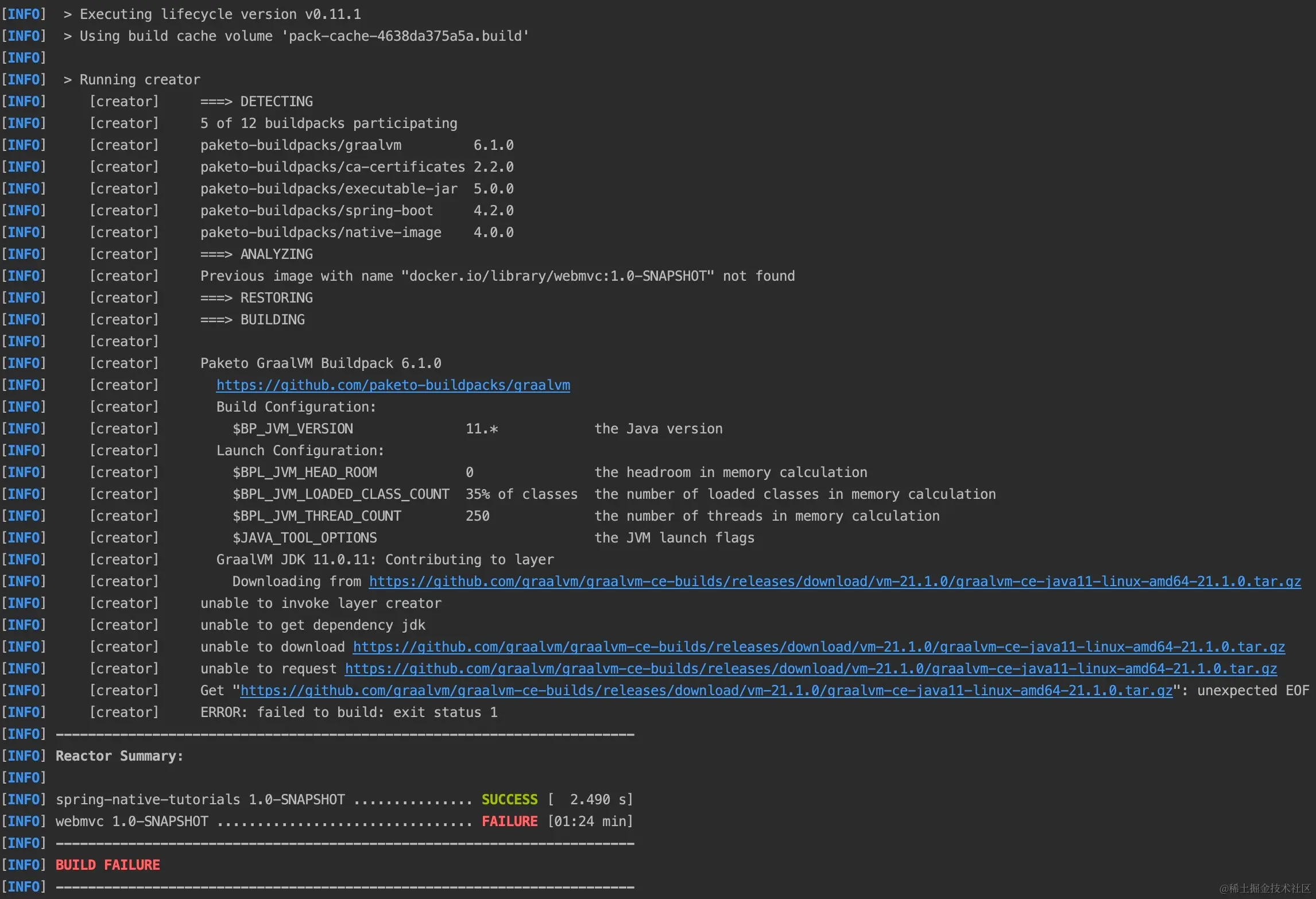
Task: Click the URL following 'unable to request'
Action: (x=810, y=669)
